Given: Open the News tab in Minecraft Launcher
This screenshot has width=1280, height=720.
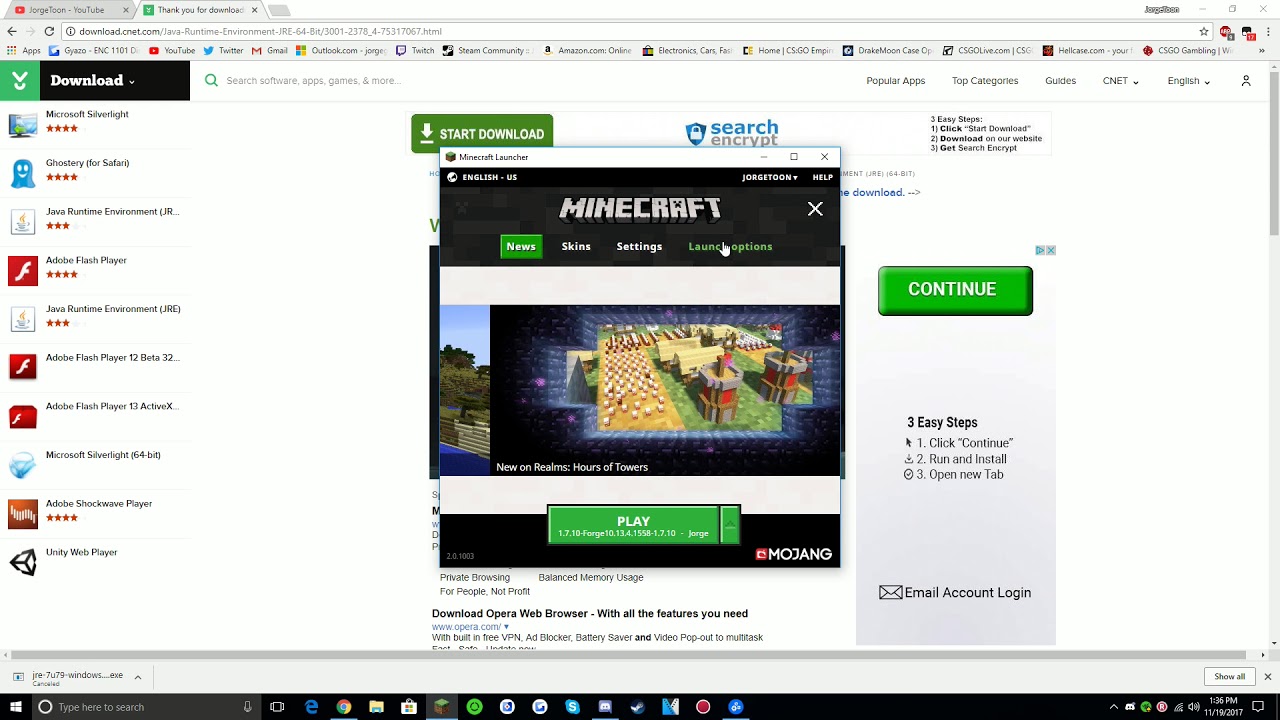Looking at the screenshot, I should pos(521,246).
